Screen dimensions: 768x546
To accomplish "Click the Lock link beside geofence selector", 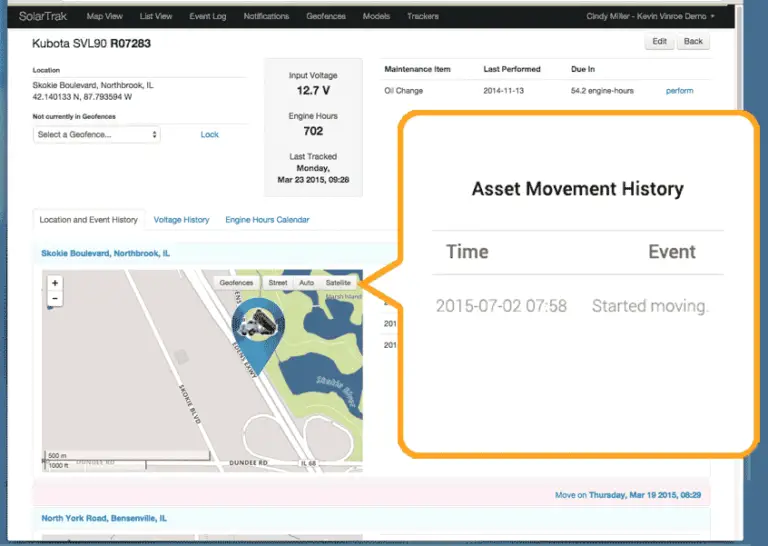I will (x=209, y=134).
